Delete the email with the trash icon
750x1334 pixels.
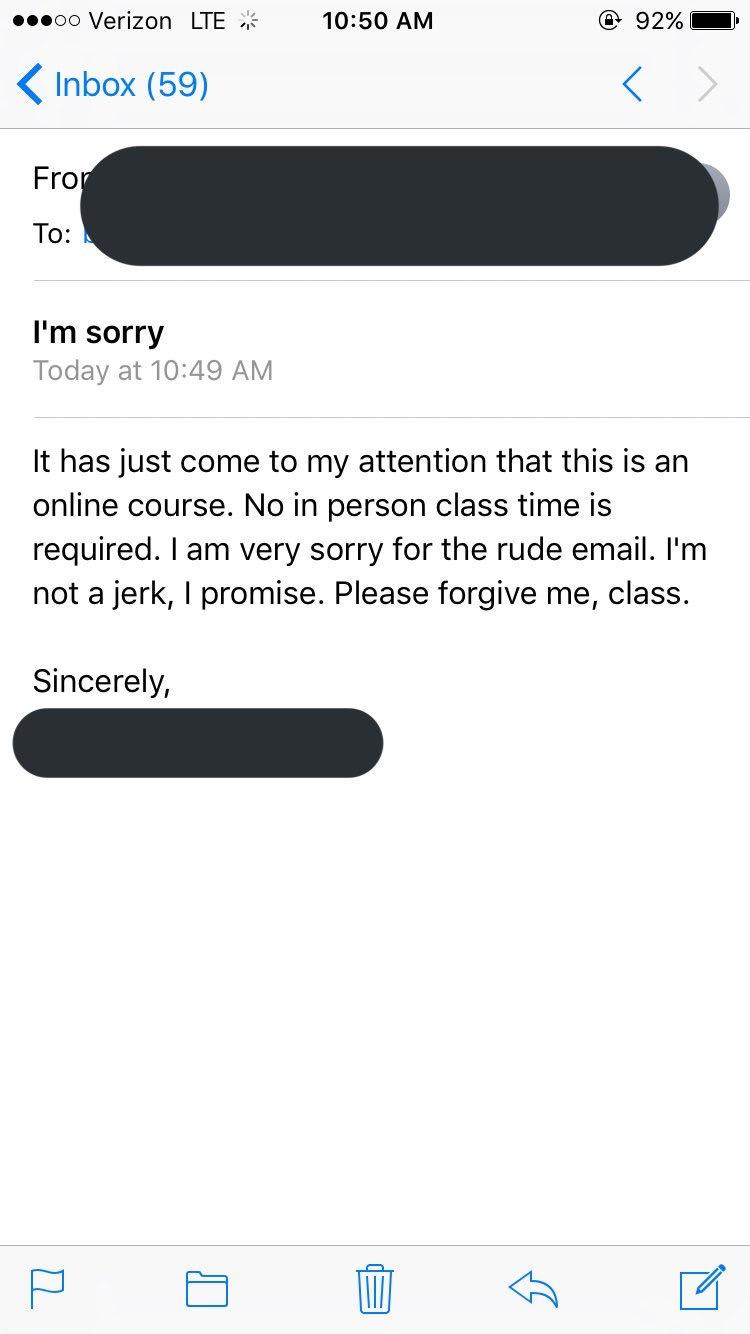point(375,1288)
